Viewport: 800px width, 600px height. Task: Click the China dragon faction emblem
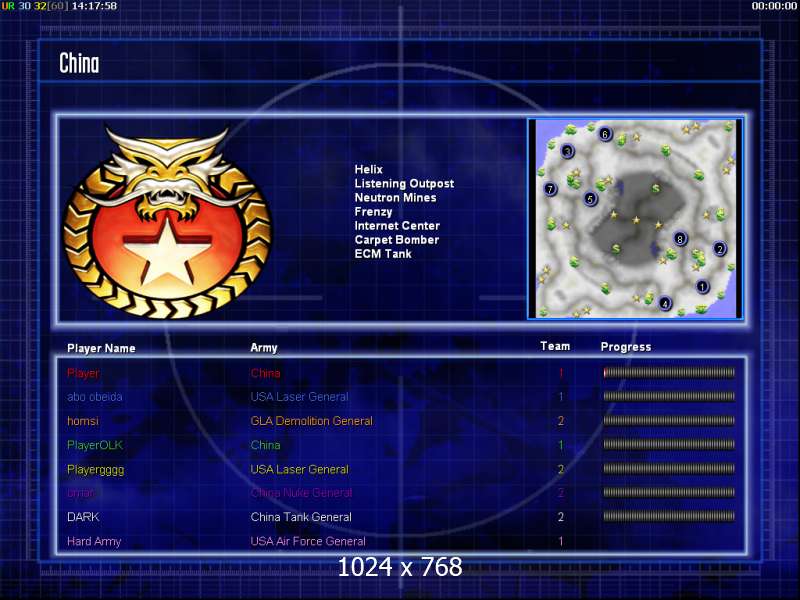(x=167, y=222)
